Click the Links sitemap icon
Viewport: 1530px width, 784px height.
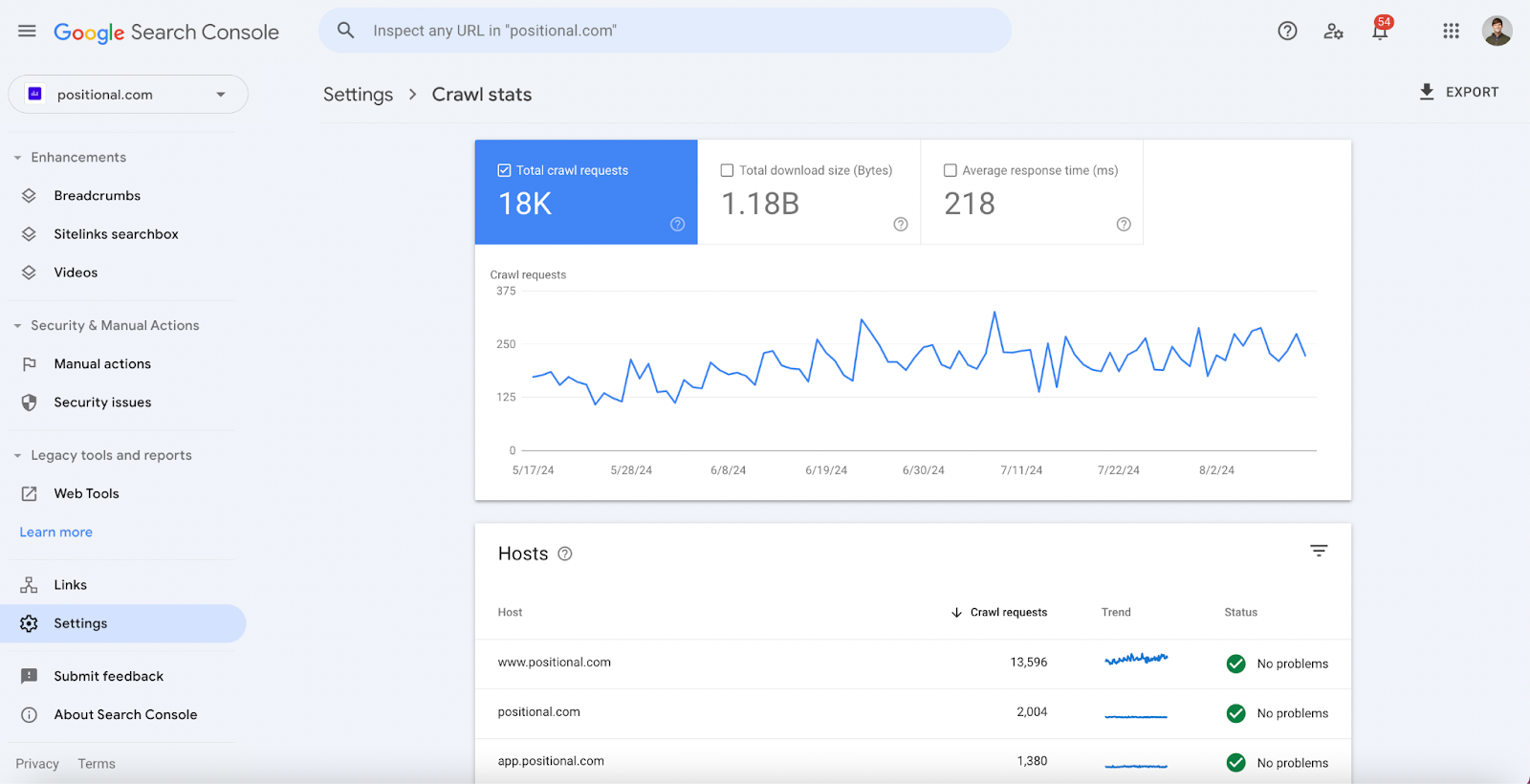click(x=29, y=585)
